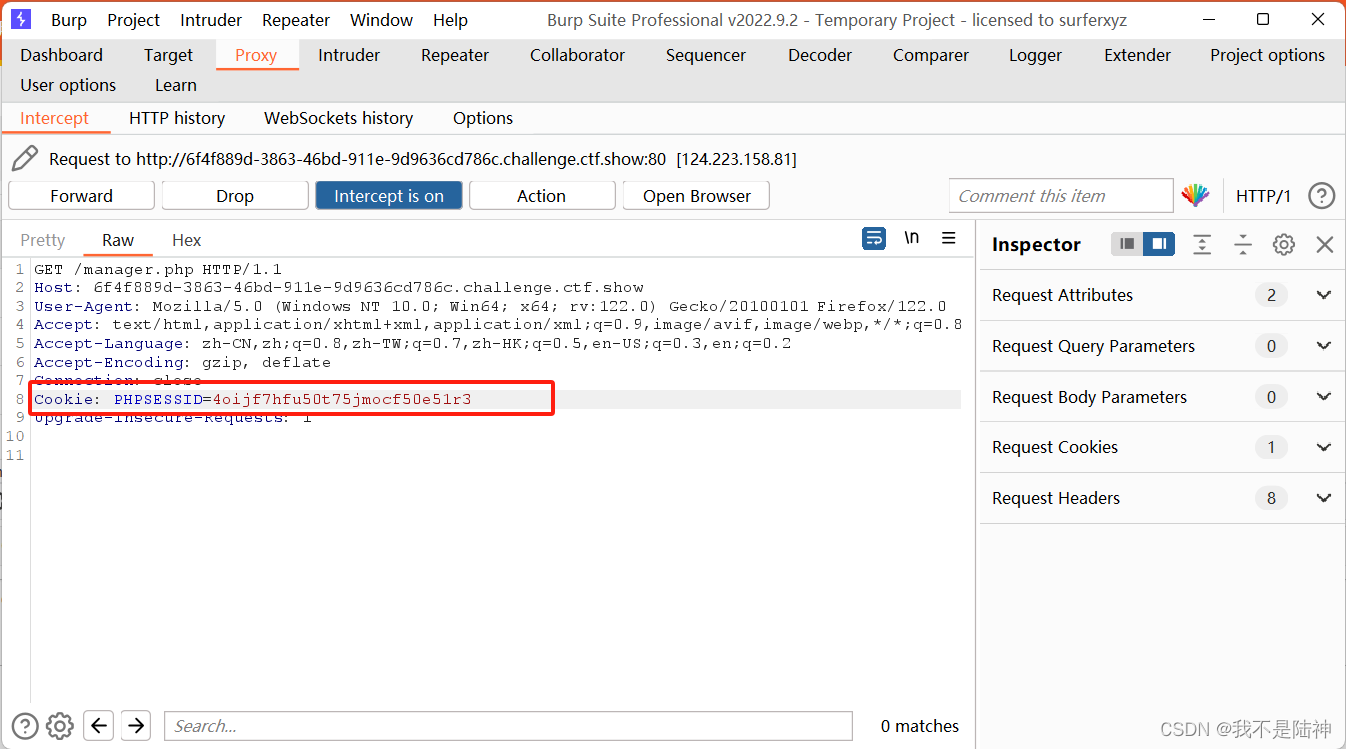Select the Proxy tab

tap(256, 55)
